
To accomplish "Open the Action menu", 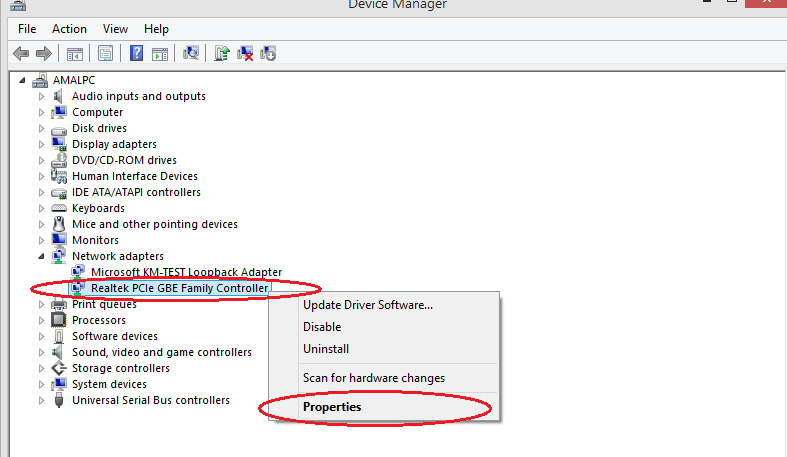I will tap(69, 29).
